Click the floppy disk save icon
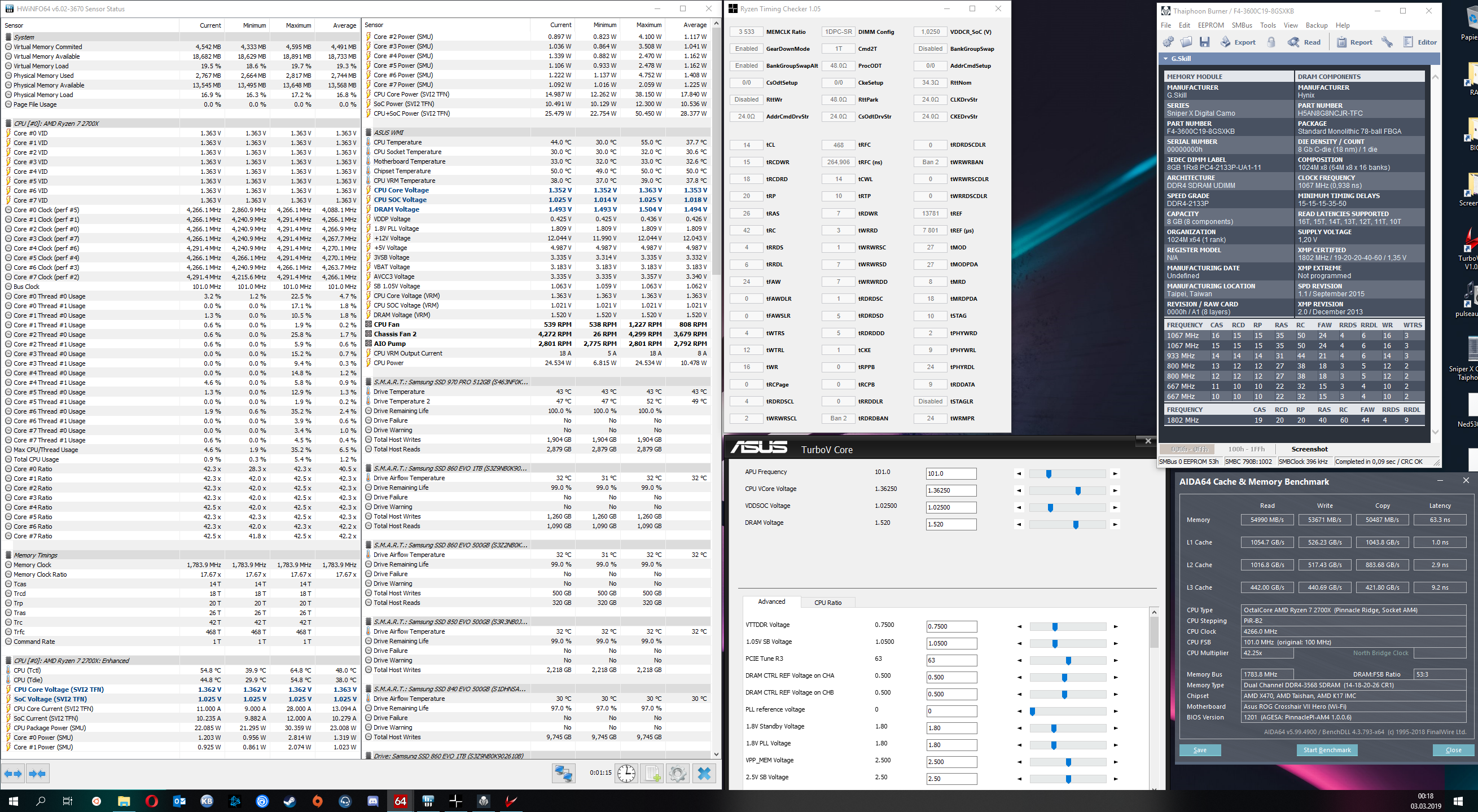Screen dimensions: 1478x812 coord(1204,42)
